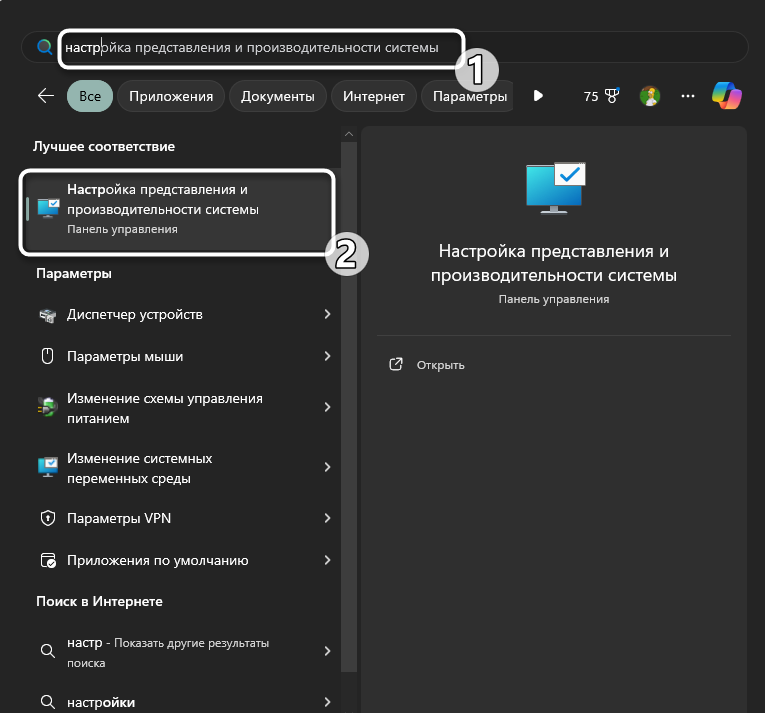Viewport: 765px width, 713px height.
Task: Switch to the Приложения filter tab
Action: click(x=171, y=96)
